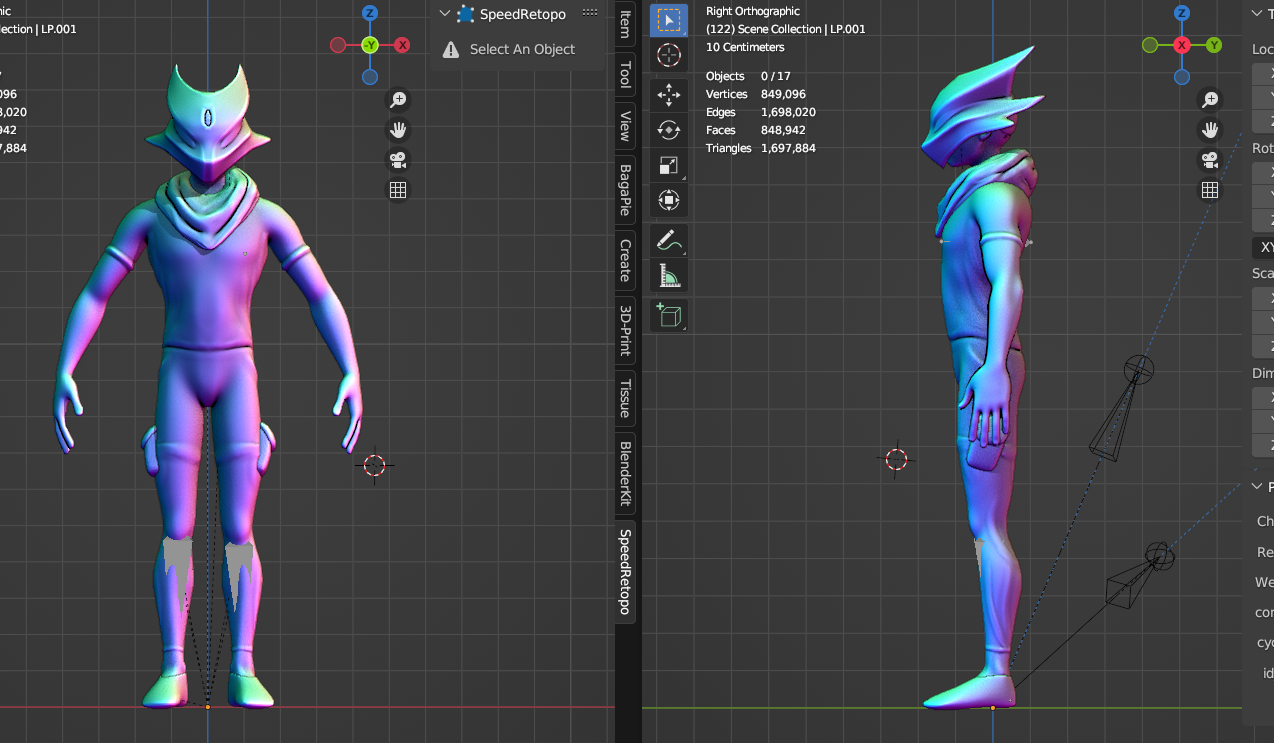
Task: Toggle camera view in left viewport
Action: point(398,160)
